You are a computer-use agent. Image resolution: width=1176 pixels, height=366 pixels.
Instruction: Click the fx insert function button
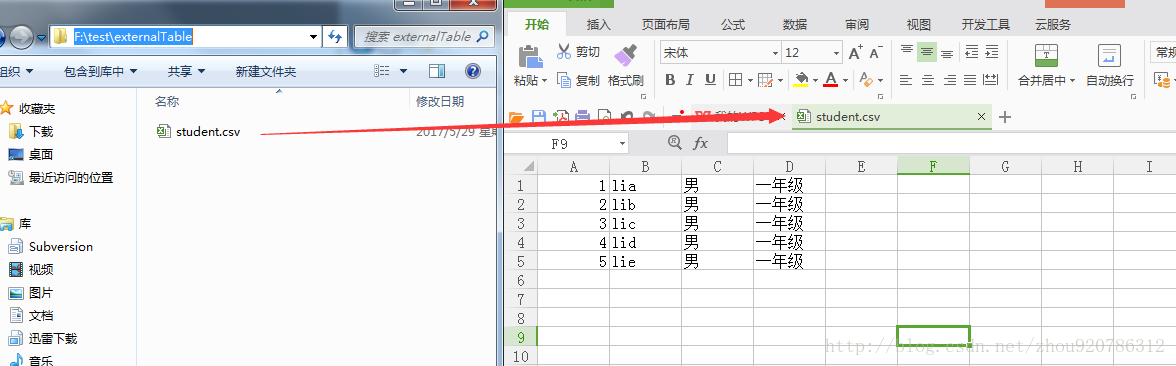coord(700,142)
